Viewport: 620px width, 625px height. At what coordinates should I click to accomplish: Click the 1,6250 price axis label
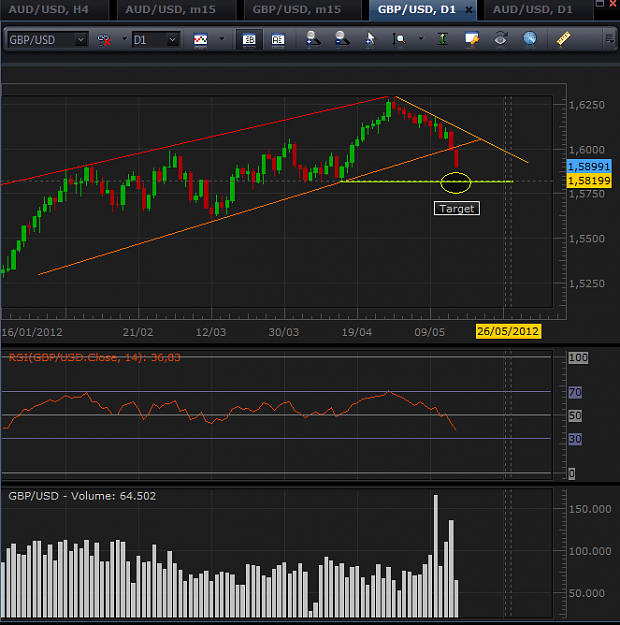pos(587,105)
